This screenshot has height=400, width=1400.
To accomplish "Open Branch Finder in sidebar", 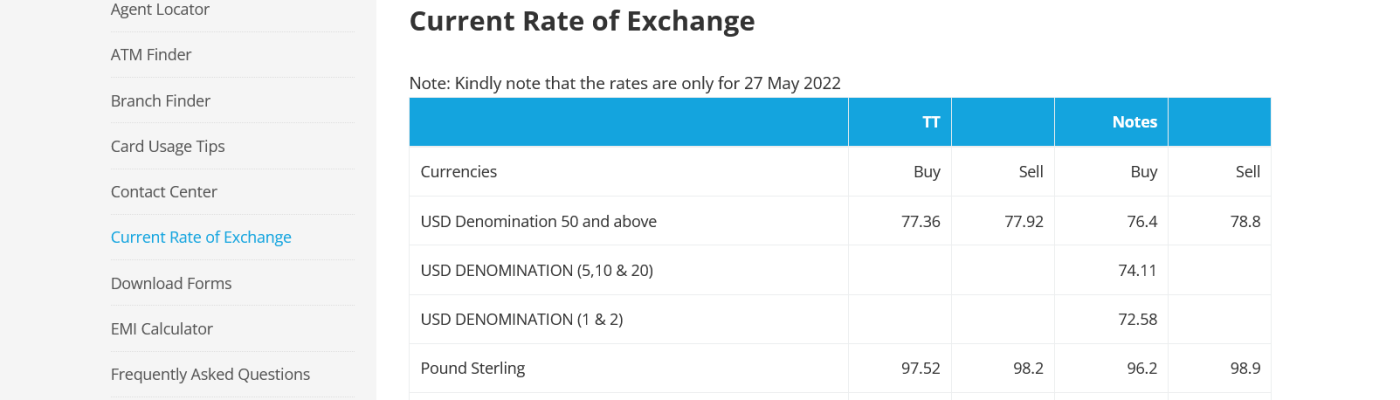I will 160,101.
